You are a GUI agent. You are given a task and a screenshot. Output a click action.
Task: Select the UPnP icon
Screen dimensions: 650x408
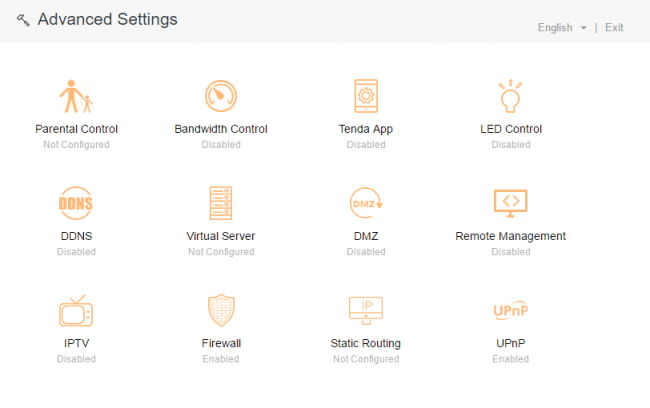pyautogui.click(x=511, y=310)
